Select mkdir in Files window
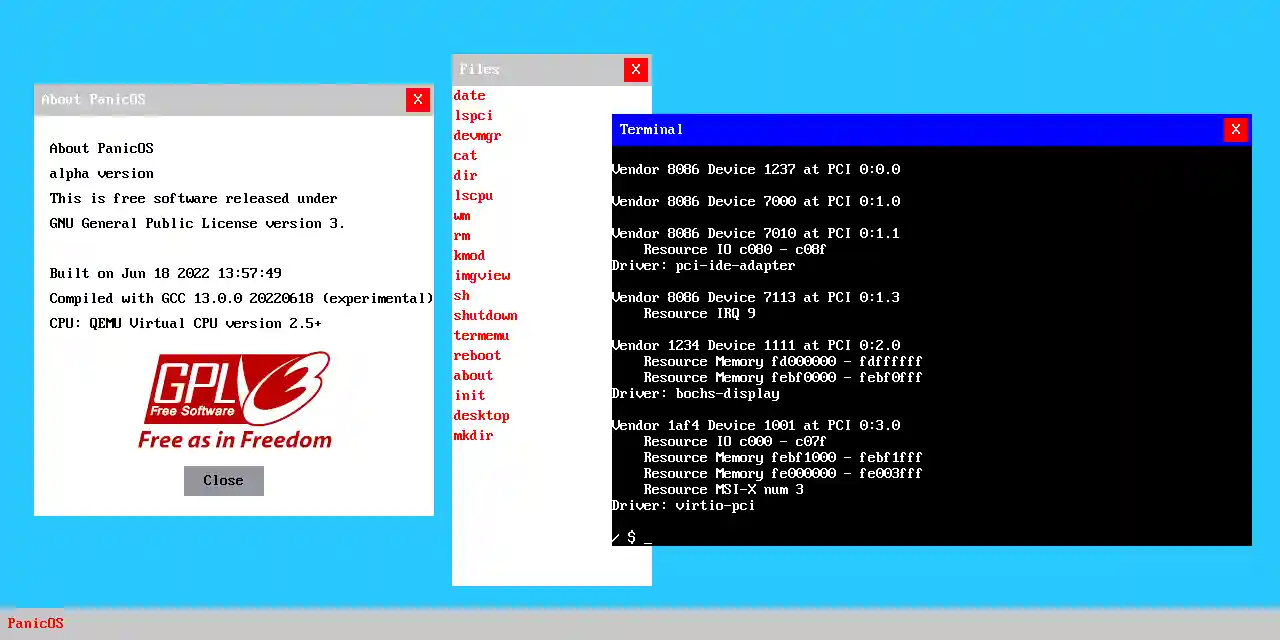This screenshot has height=640, width=1280. (x=473, y=435)
